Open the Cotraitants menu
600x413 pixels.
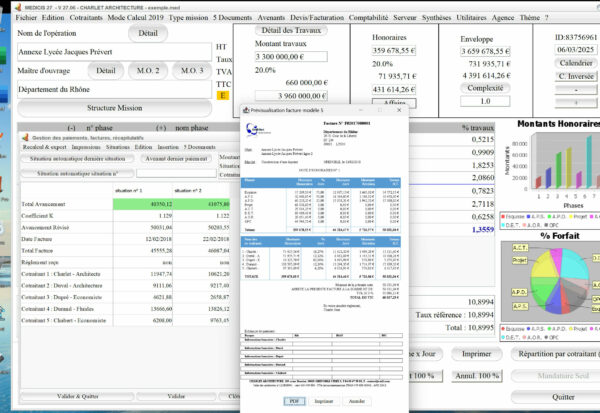(86, 18)
